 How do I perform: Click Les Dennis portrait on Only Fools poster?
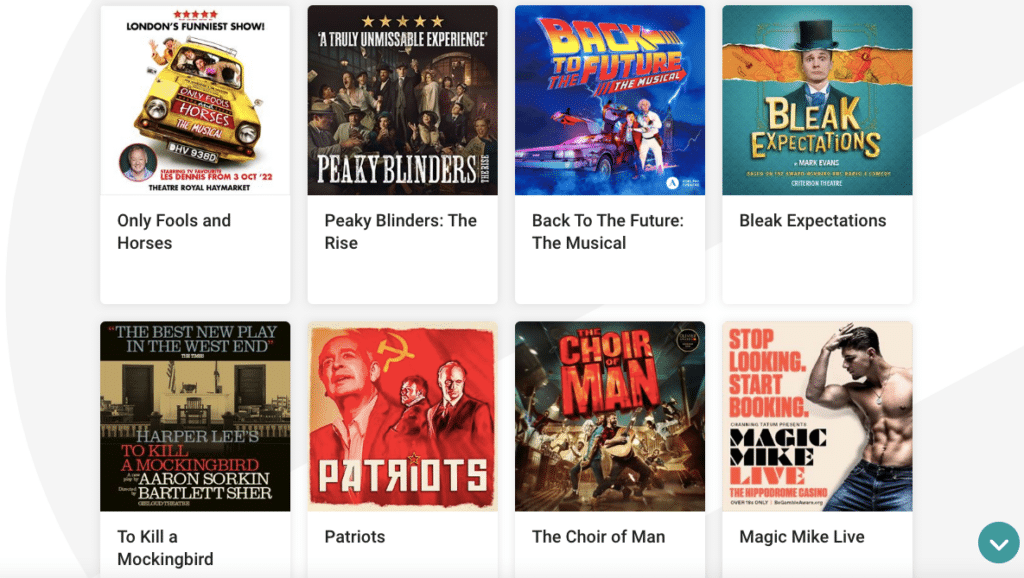click(x=138, y=162)
